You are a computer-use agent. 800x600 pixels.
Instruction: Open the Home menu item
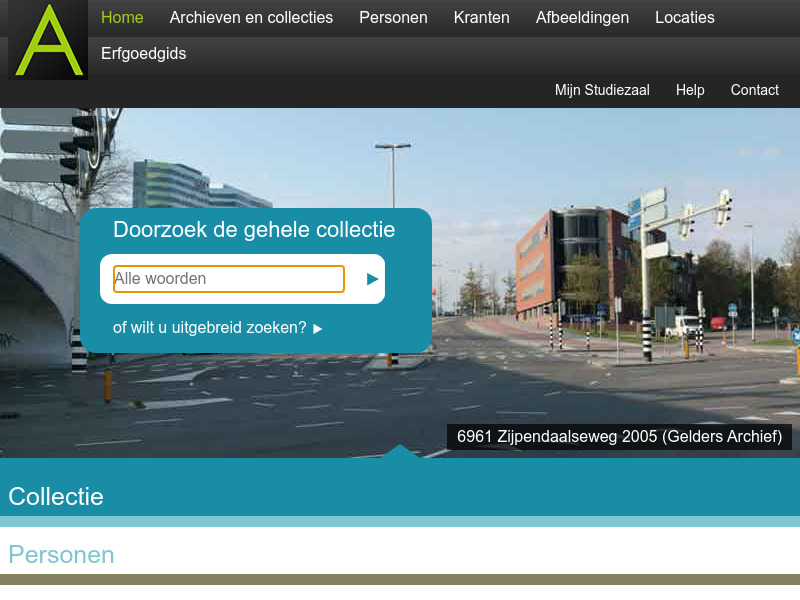tap(122, 17)
